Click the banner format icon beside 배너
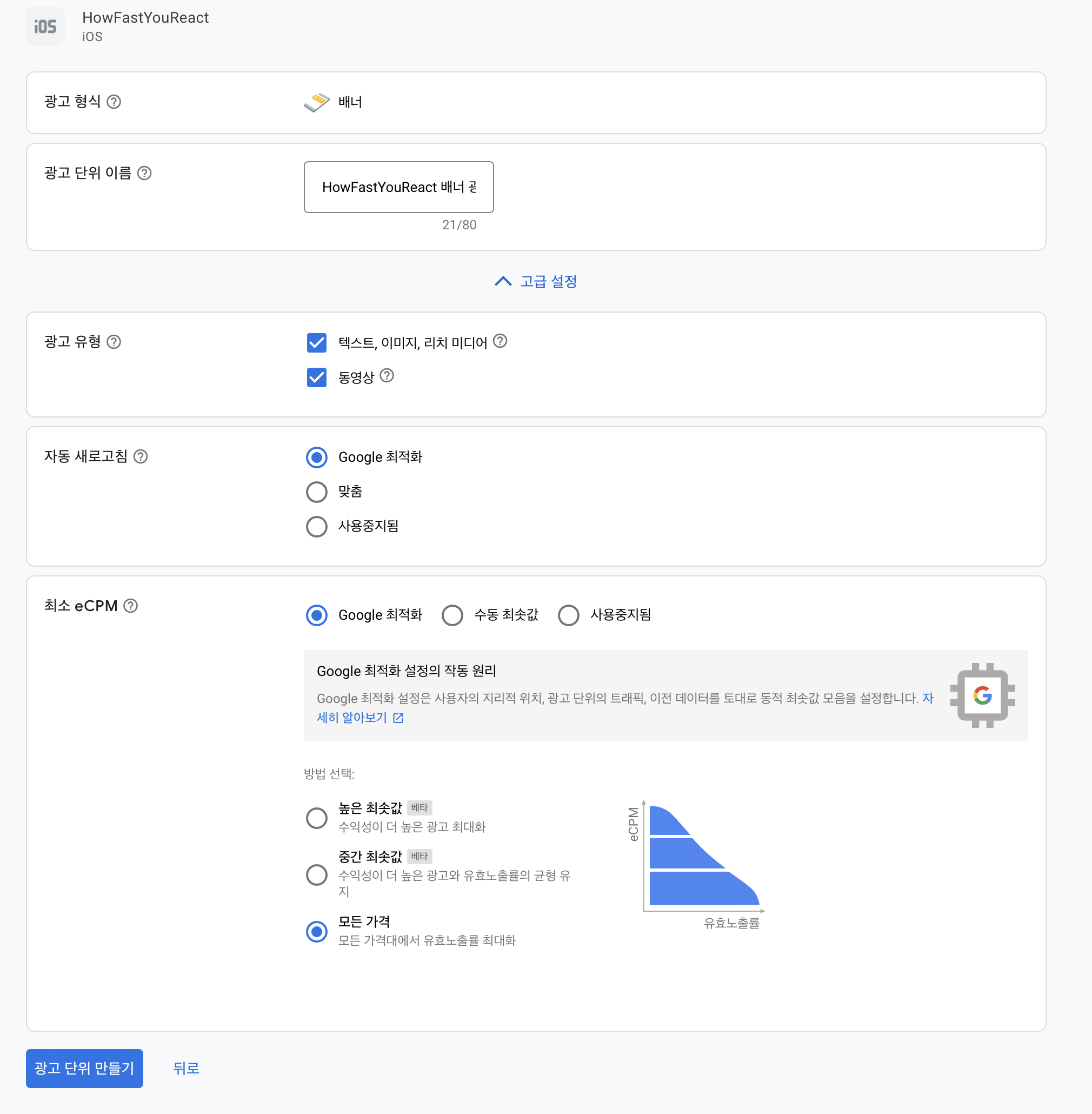Viewport: 1092px width, 1114px height. 317,102
